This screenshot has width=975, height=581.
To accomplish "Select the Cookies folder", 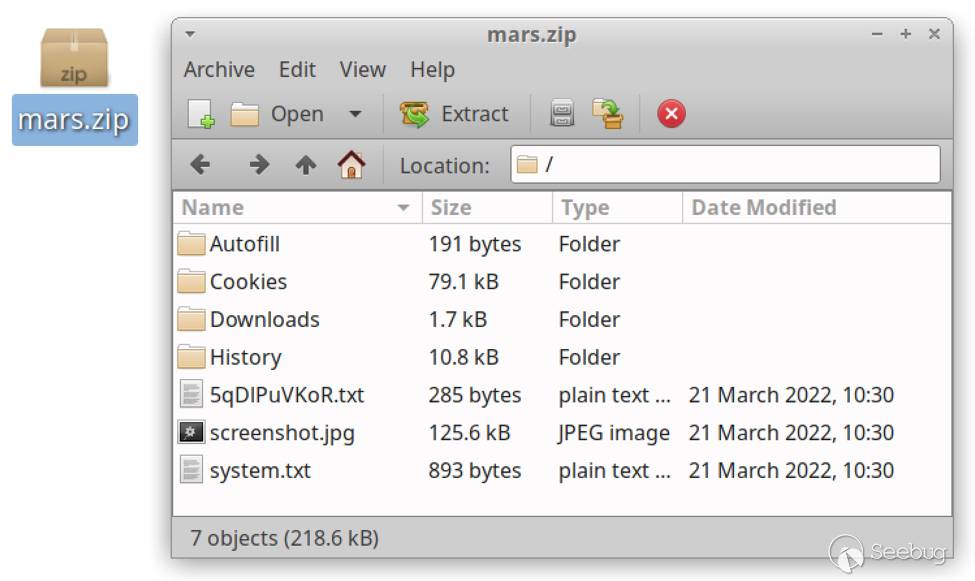I will (x=248, y=282).
